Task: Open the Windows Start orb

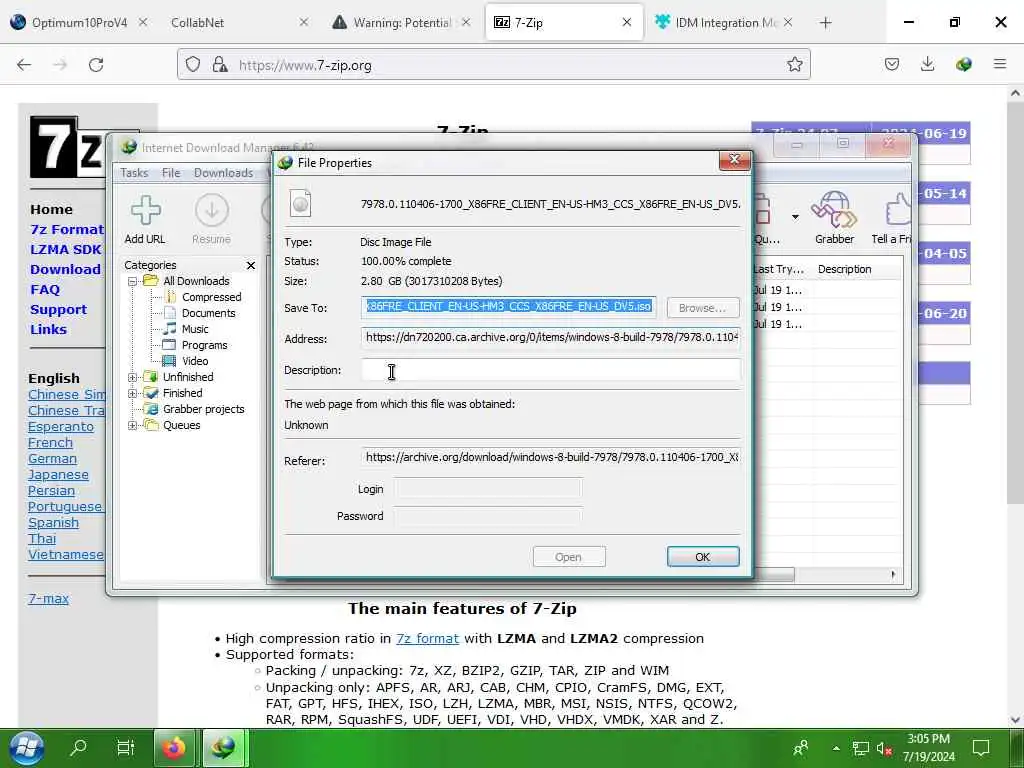Action: (x=27, y=748)
